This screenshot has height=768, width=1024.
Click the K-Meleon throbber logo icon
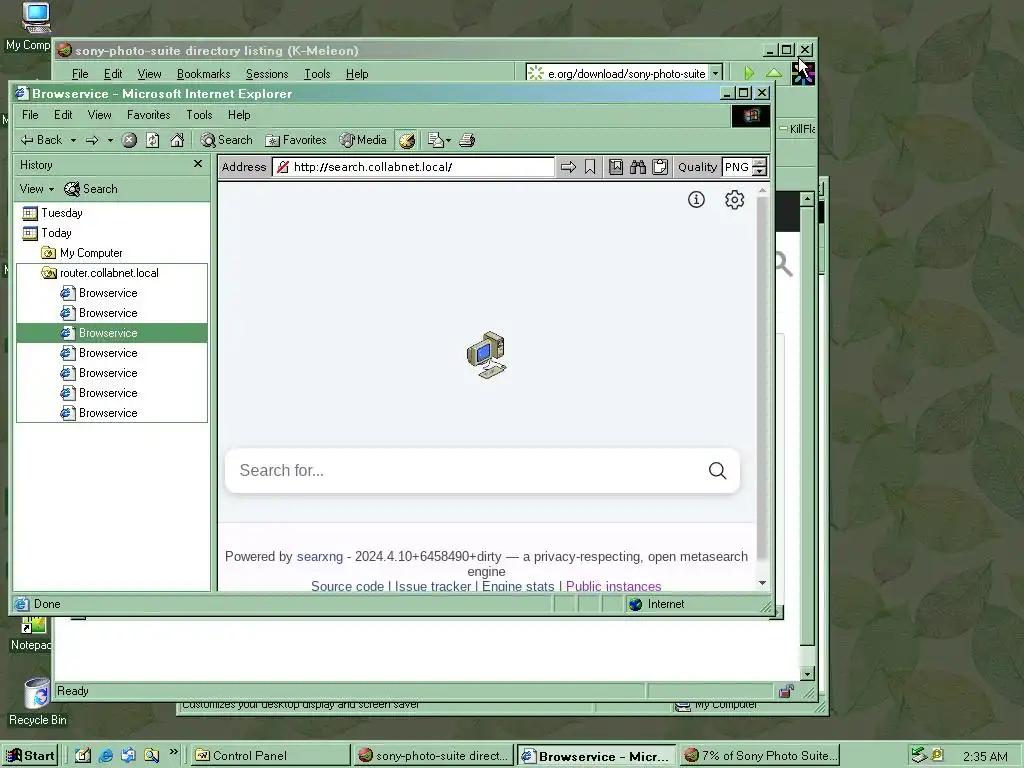[x=803, y=72]
